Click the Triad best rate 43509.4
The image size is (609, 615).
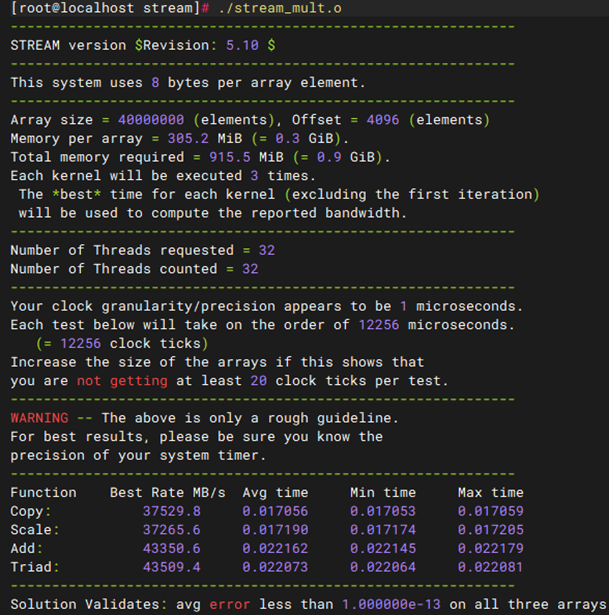tap(172, 567)
